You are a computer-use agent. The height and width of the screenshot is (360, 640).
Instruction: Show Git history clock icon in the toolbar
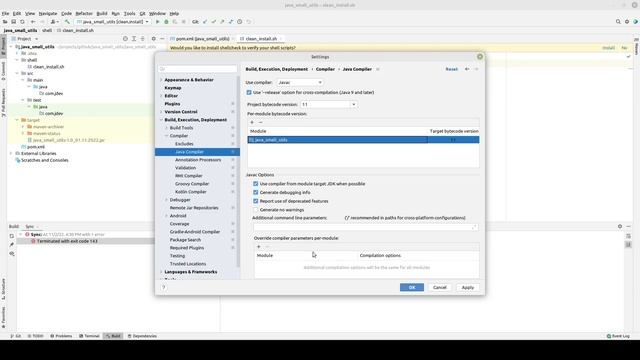[x=240, y=22]
